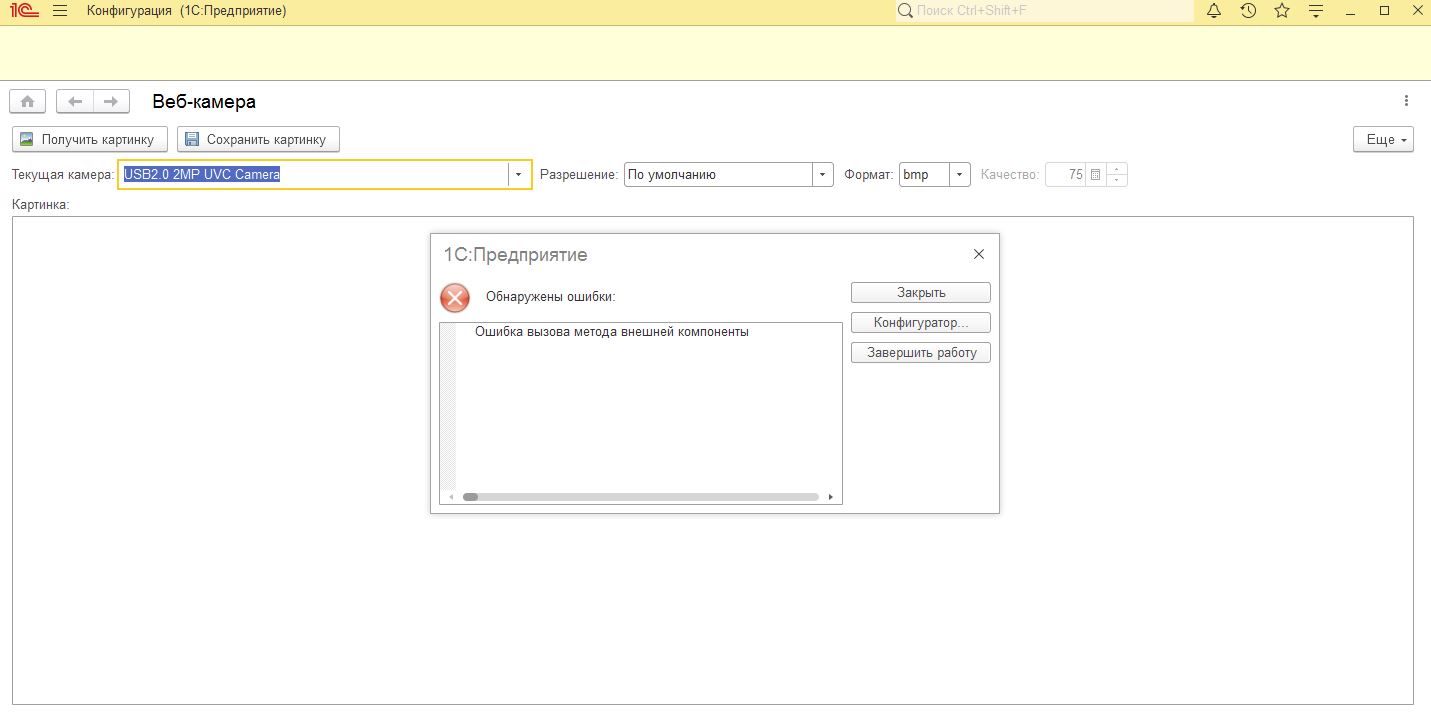Viewport: 1431px width, 718px height.
Task: Click the search field Поиск Ctrl+Shift+F
Action: pyautogui.click(x=1043, y=11)
